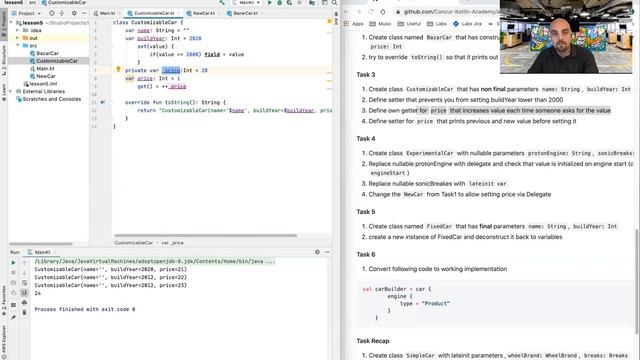Click the editor horizontal scrollbar
The height and width of the screenshot is (360, 640).
coord(206,236)
